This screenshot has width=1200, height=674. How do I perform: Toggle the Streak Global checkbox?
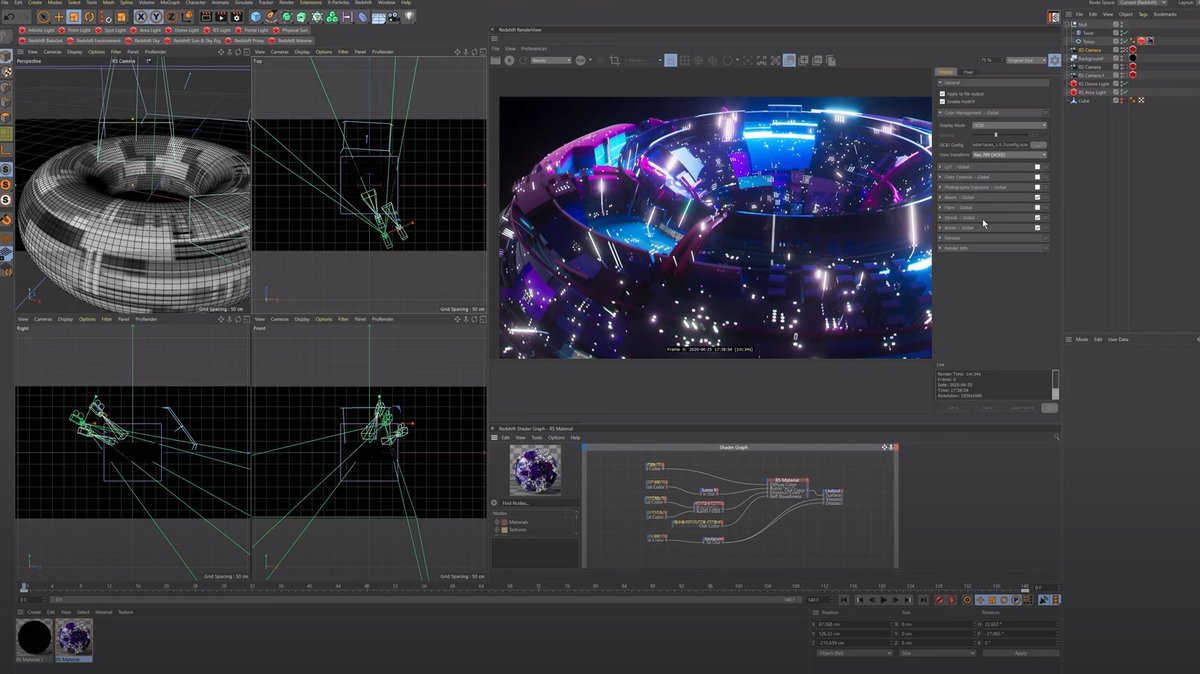[x=1037, y=217]
